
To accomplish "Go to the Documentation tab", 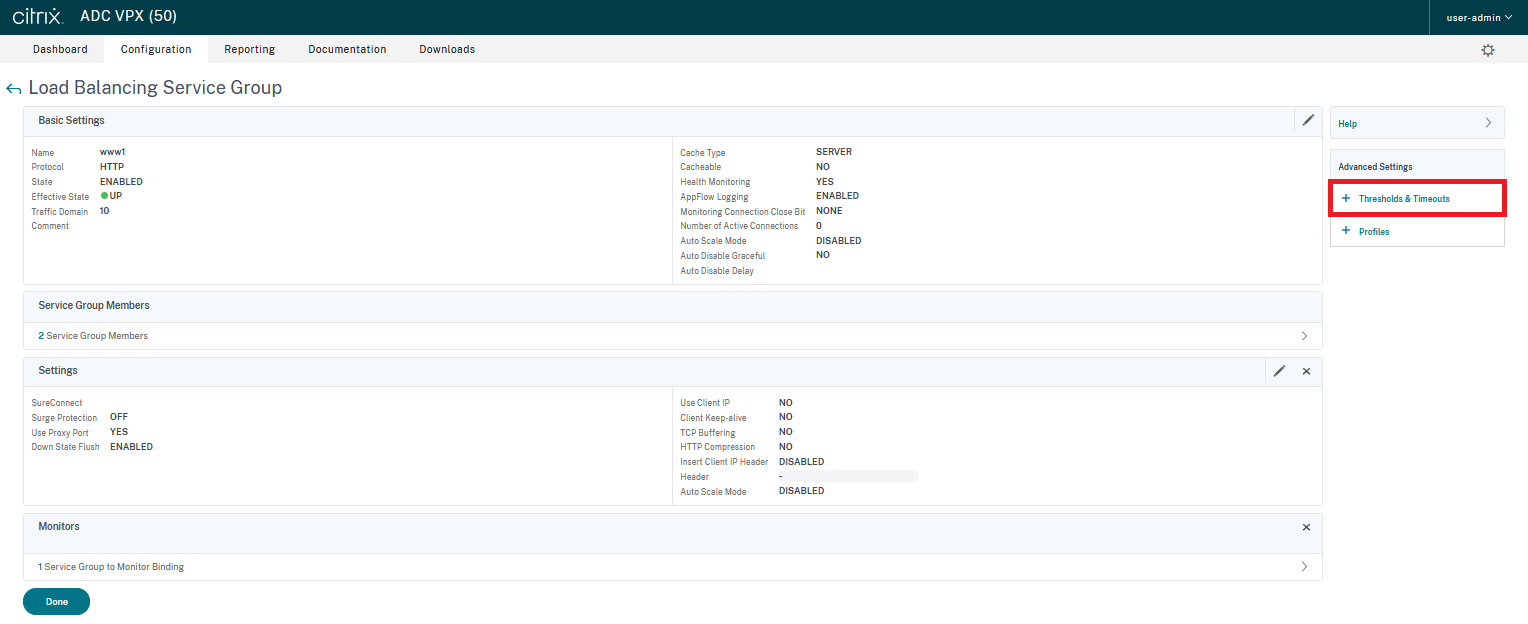I will coord(347,49).
